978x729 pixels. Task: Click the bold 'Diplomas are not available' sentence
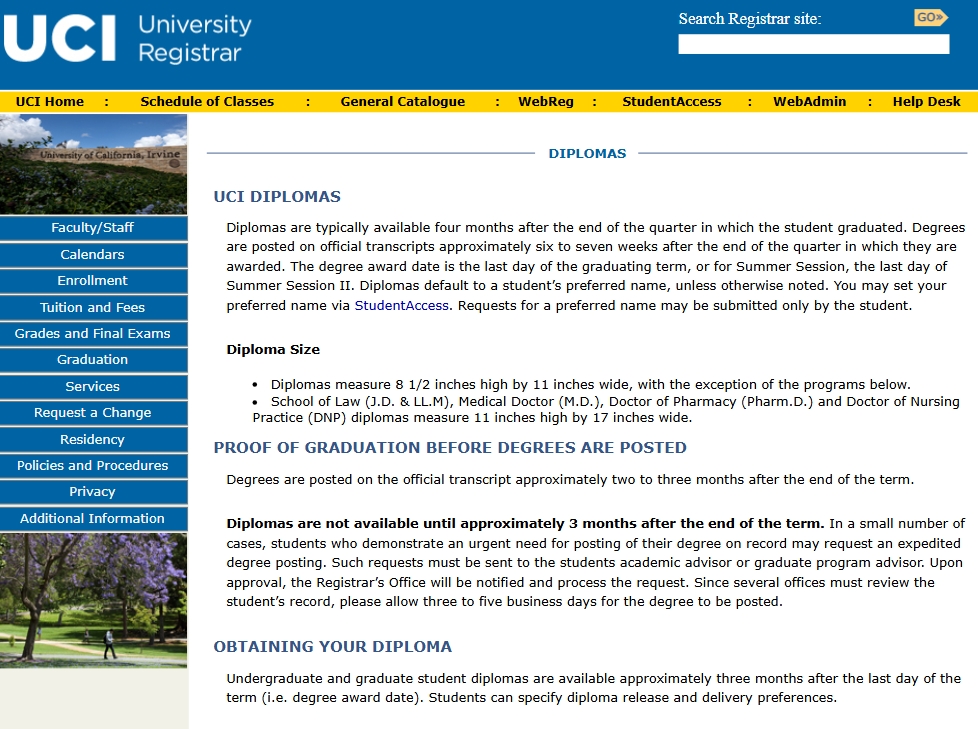525,524
